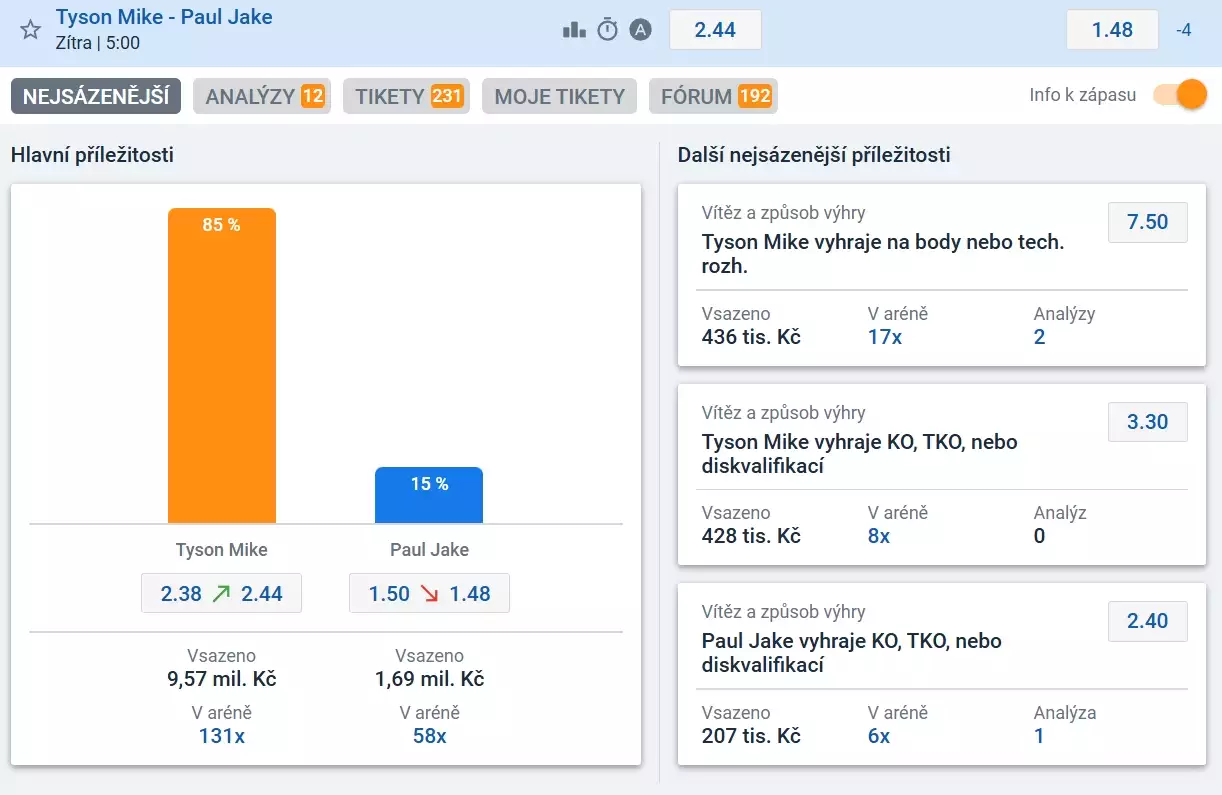Select the Moje tikety tab

pos(559,96)
